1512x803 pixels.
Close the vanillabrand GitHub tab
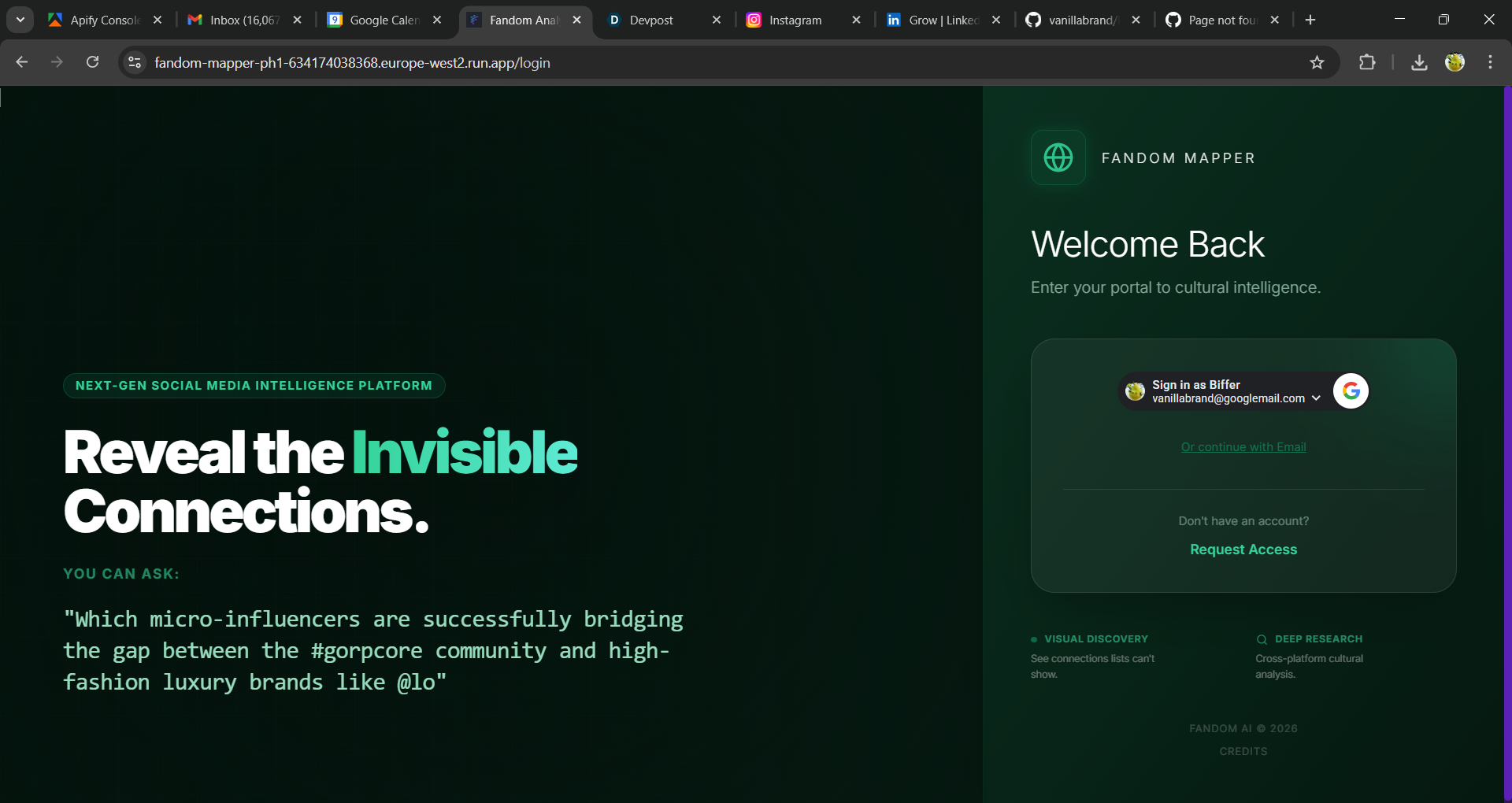pos(1136,20)
